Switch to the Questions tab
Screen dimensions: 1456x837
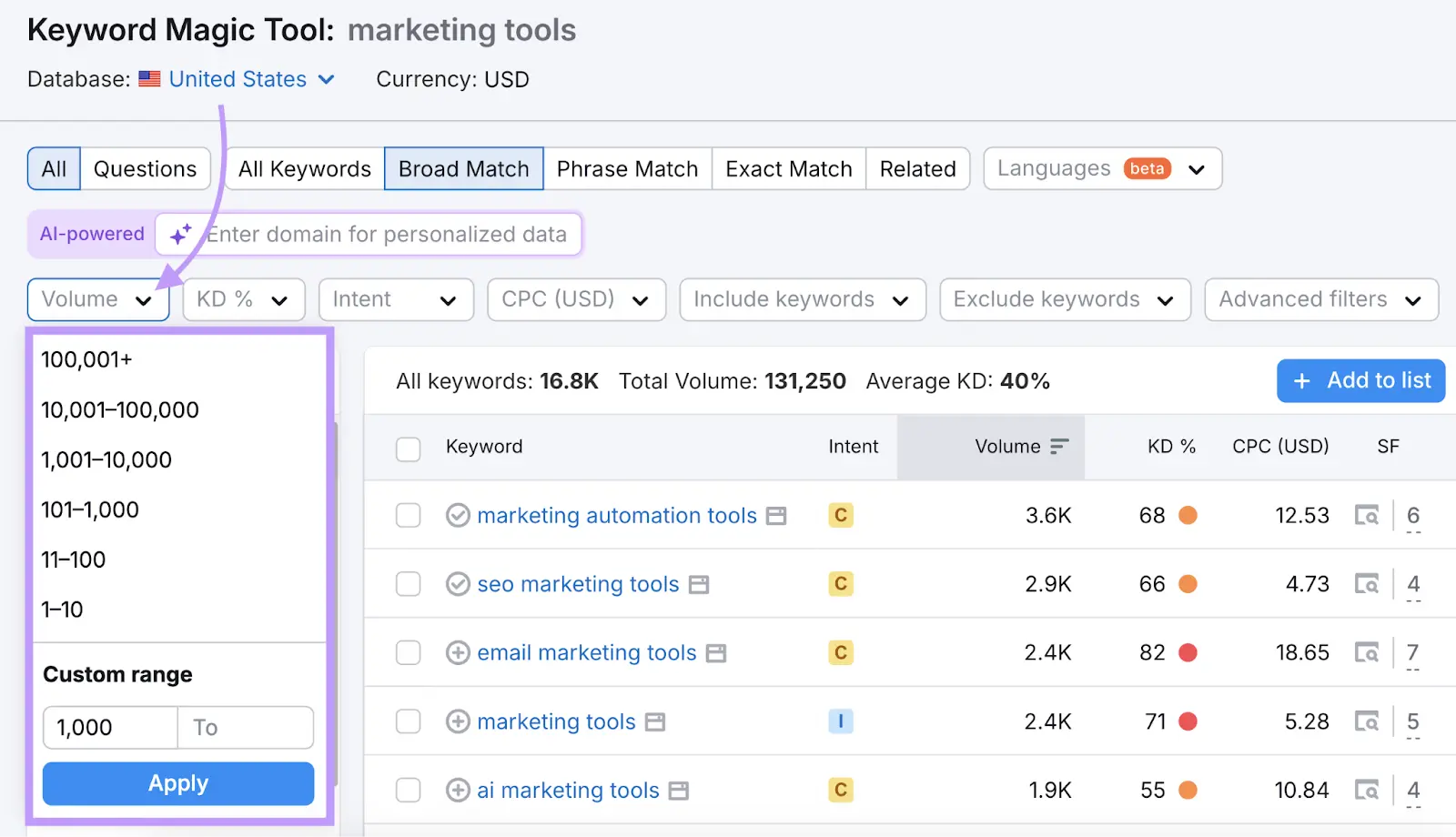[x=144, y=168]
